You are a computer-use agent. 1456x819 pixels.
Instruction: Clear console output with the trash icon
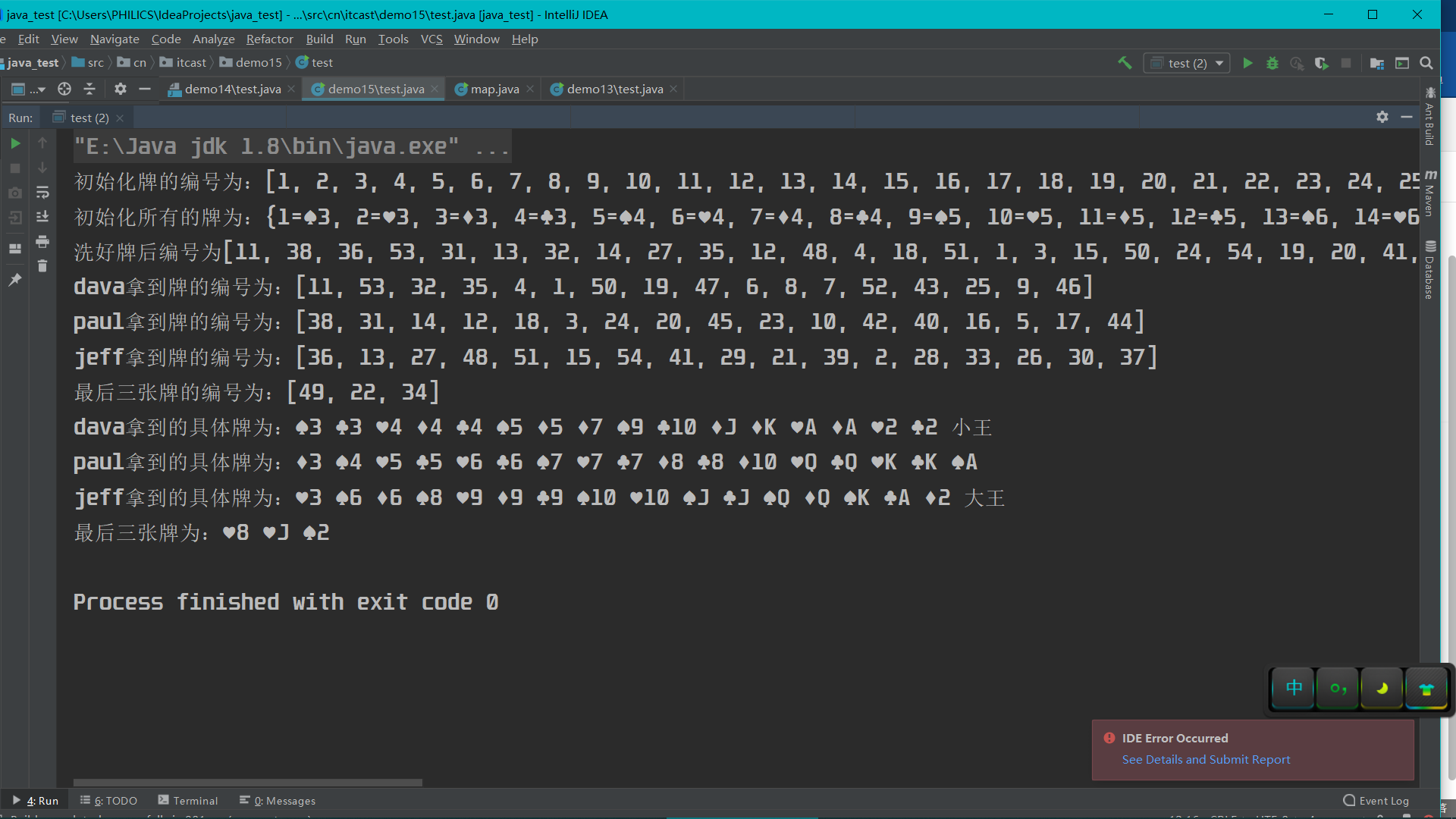point(42,266)
